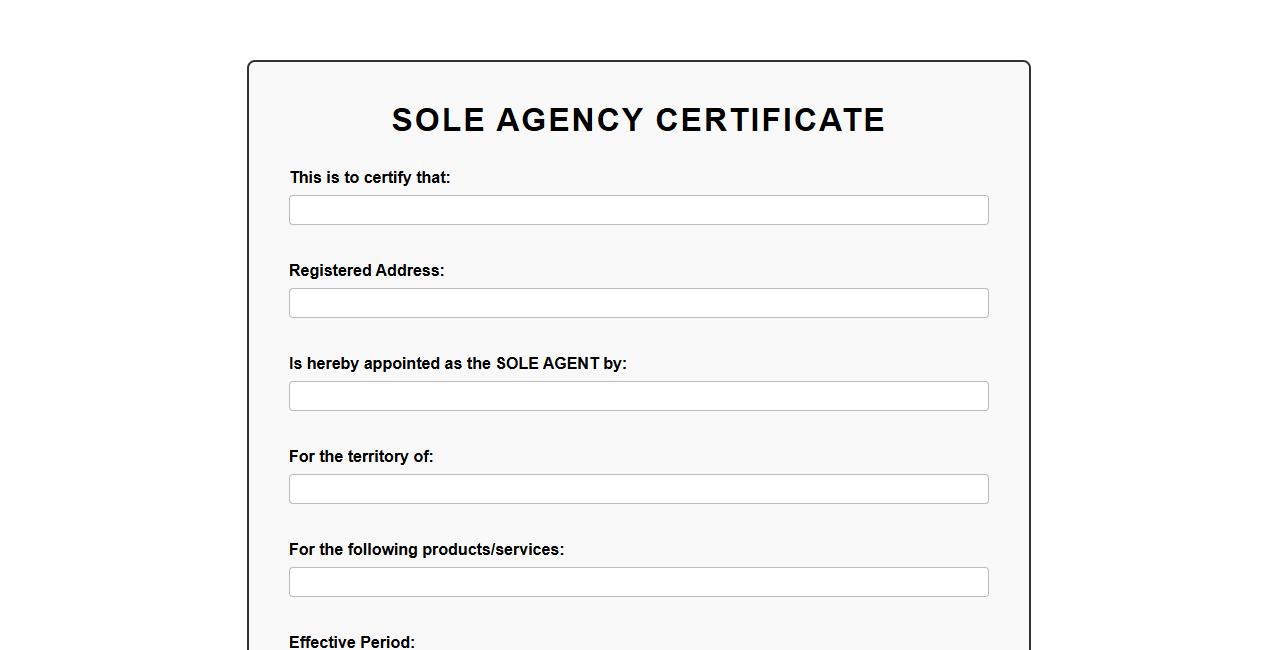1278x650 pixels.
Task: Click the "Effective Period:" label
Action: [x=352, y=642]
